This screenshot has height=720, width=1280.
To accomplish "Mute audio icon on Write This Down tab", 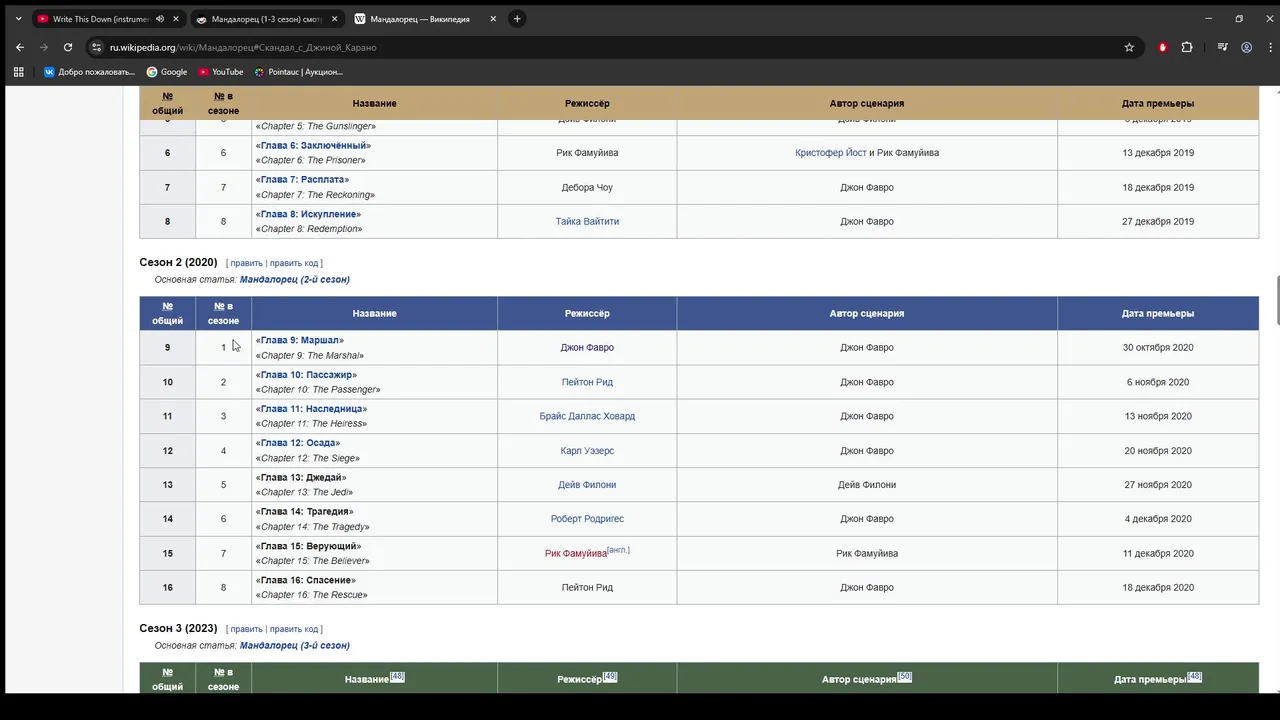I will tap(160, 19).
